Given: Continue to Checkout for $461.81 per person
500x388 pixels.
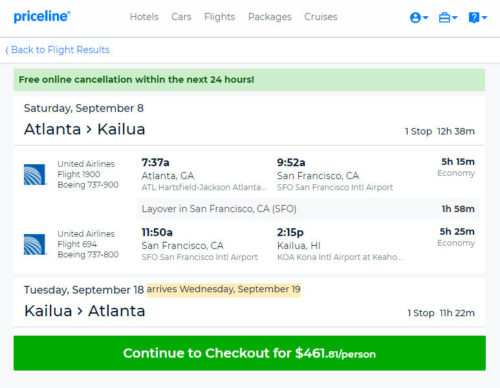Looking at the screenshot, I should pos(250,353).
